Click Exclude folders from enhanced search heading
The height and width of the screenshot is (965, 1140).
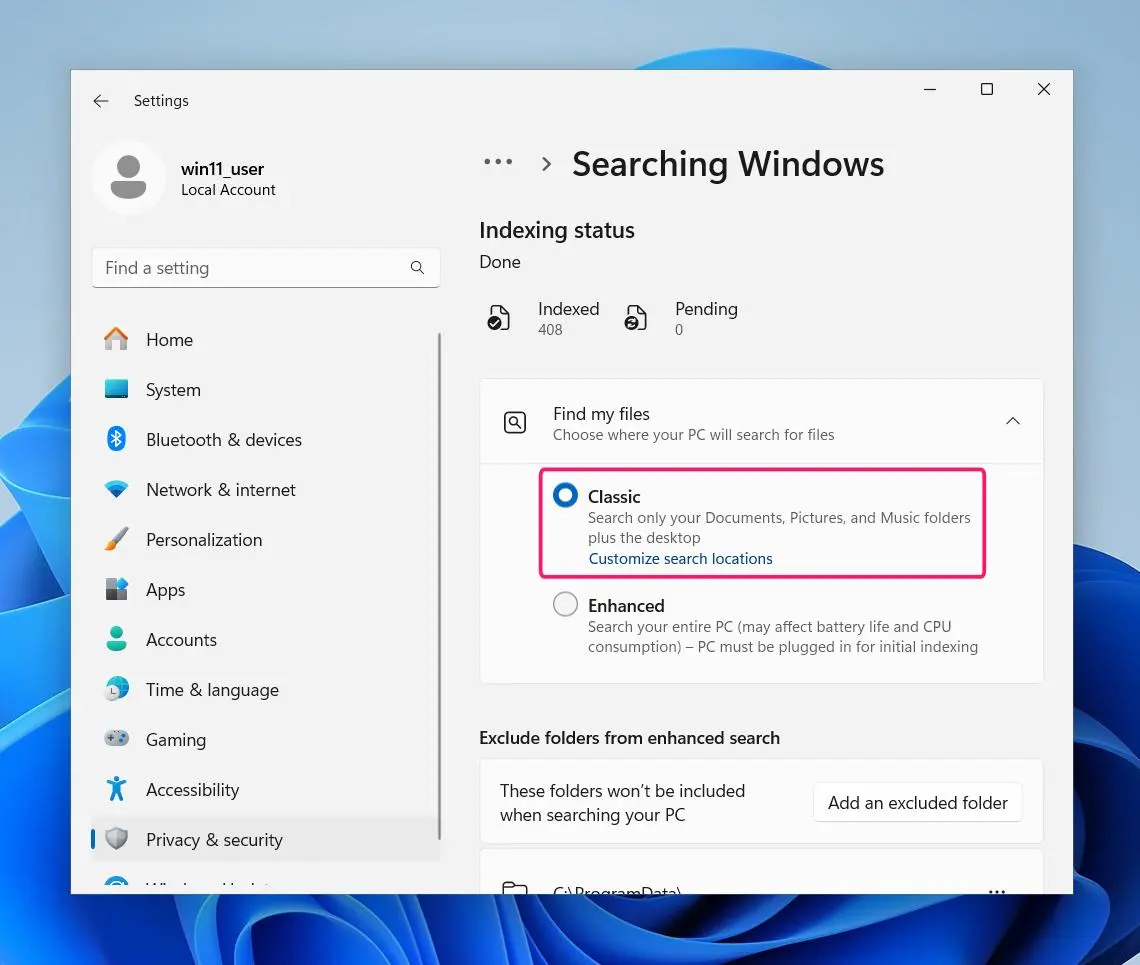pyautogui.click(x=630, y=737)
